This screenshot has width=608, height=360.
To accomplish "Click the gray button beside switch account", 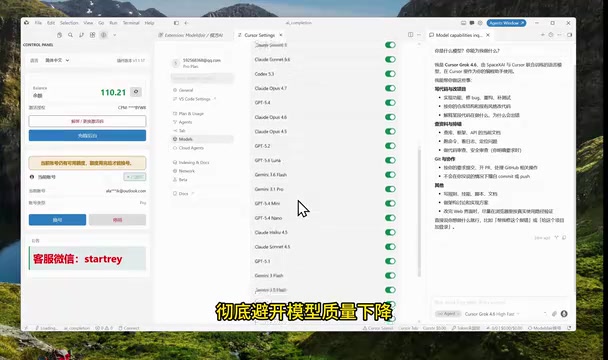I will 117,220.
